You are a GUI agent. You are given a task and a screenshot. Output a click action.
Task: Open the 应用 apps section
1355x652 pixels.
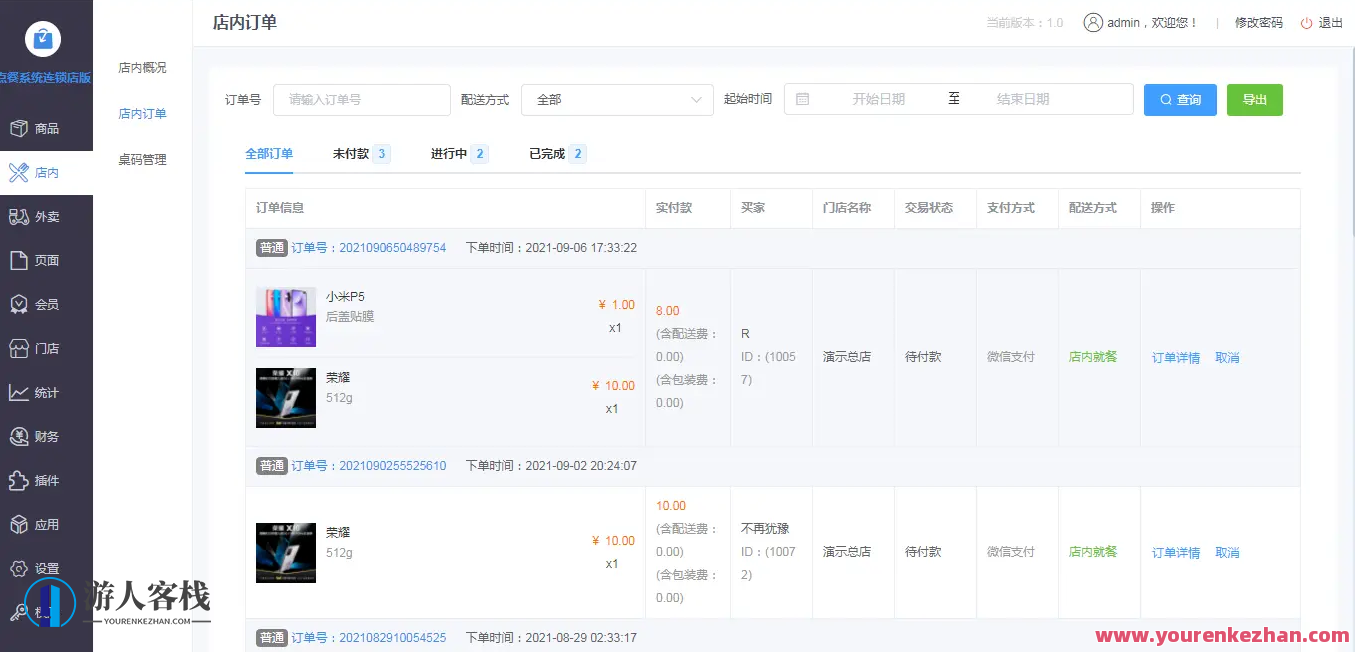click(x=46, y=524)
